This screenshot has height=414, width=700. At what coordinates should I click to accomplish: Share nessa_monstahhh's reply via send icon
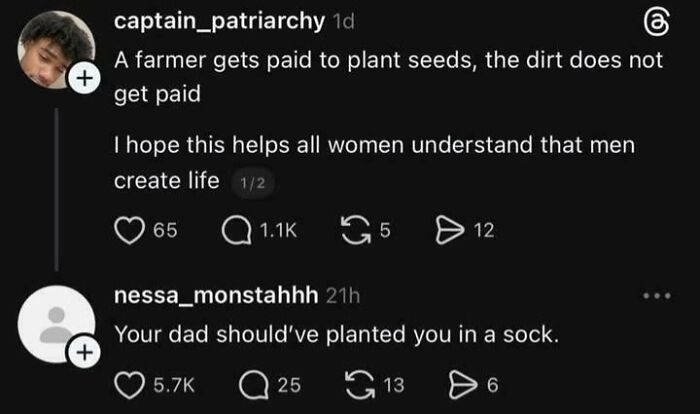point(463,383)
